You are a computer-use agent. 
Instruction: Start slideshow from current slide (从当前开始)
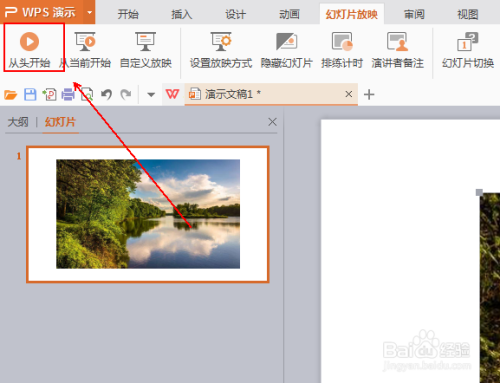coord(85,49)
